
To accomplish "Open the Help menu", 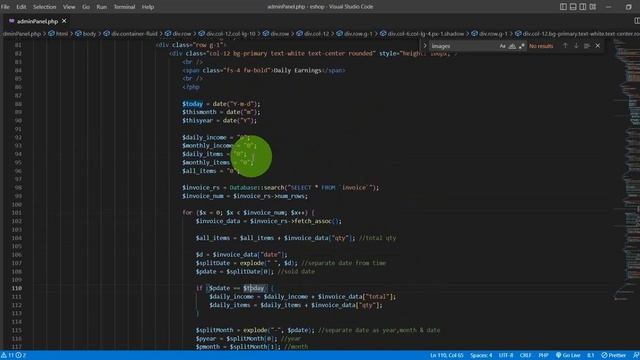I will click(148, 7).
